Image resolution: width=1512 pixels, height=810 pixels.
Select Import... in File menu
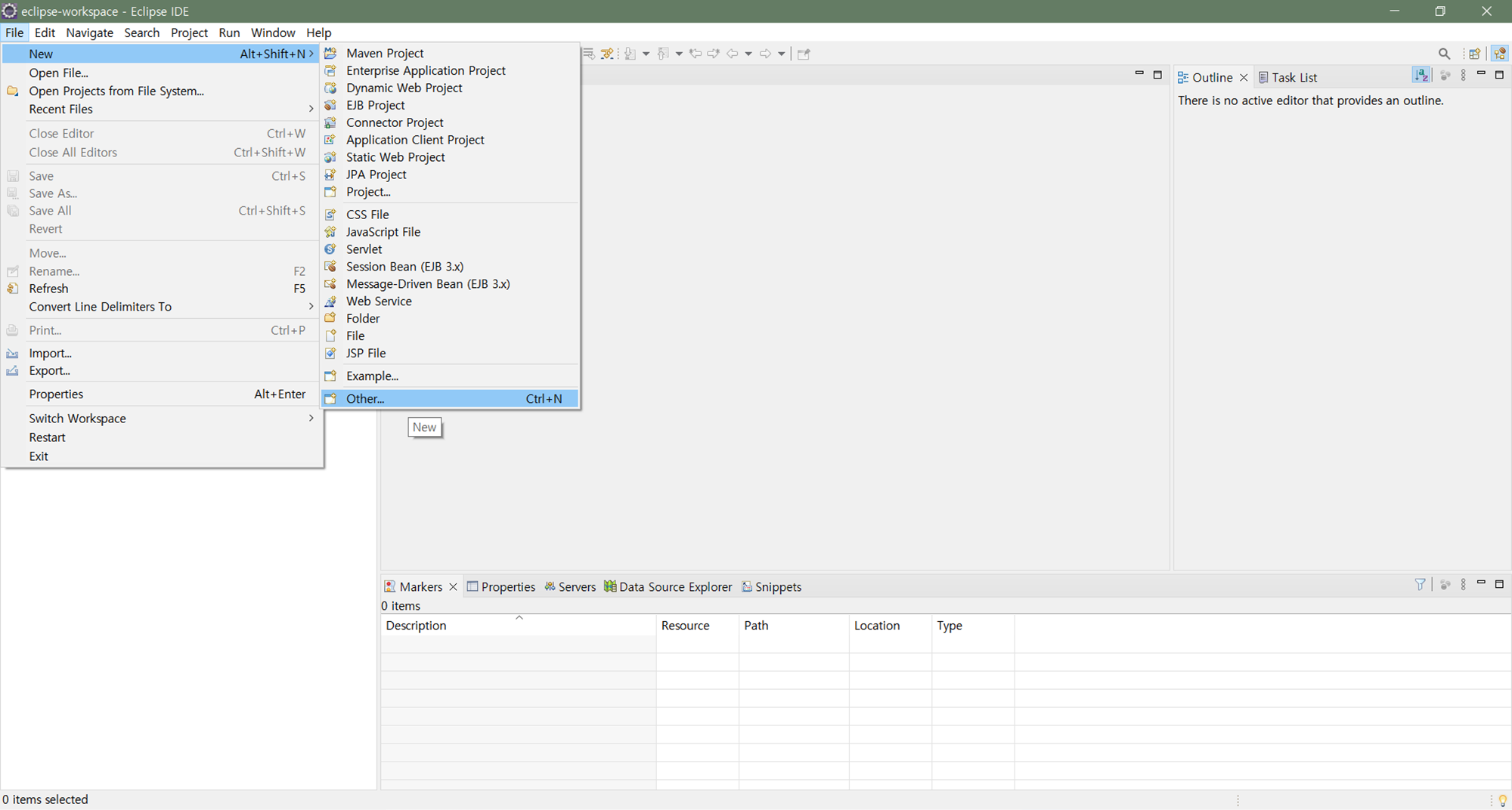coord(162,353)
